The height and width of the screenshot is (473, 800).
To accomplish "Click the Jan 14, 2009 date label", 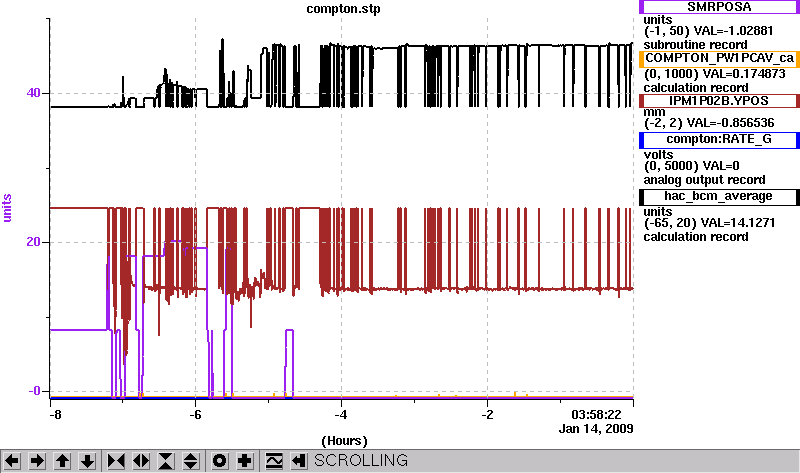I will pos(596,428).
